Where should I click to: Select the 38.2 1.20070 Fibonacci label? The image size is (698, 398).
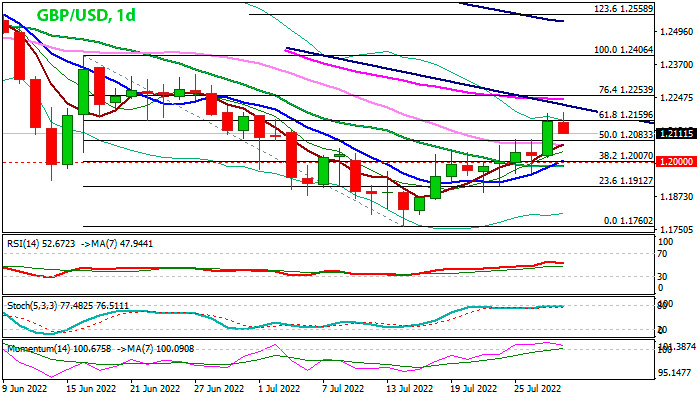tap(626, 156)
